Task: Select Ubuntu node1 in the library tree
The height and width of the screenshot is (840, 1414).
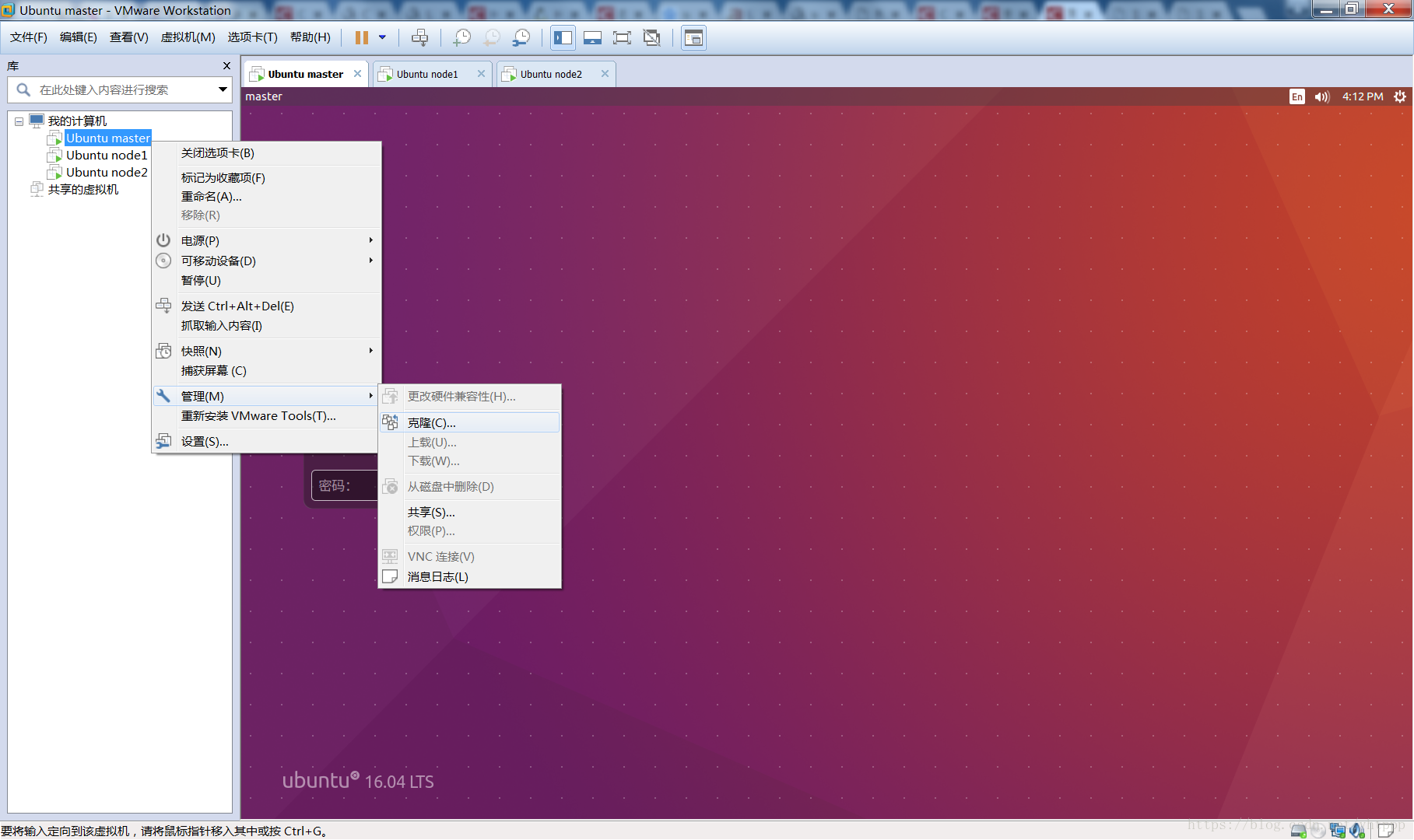Action: tap(107, 155)
